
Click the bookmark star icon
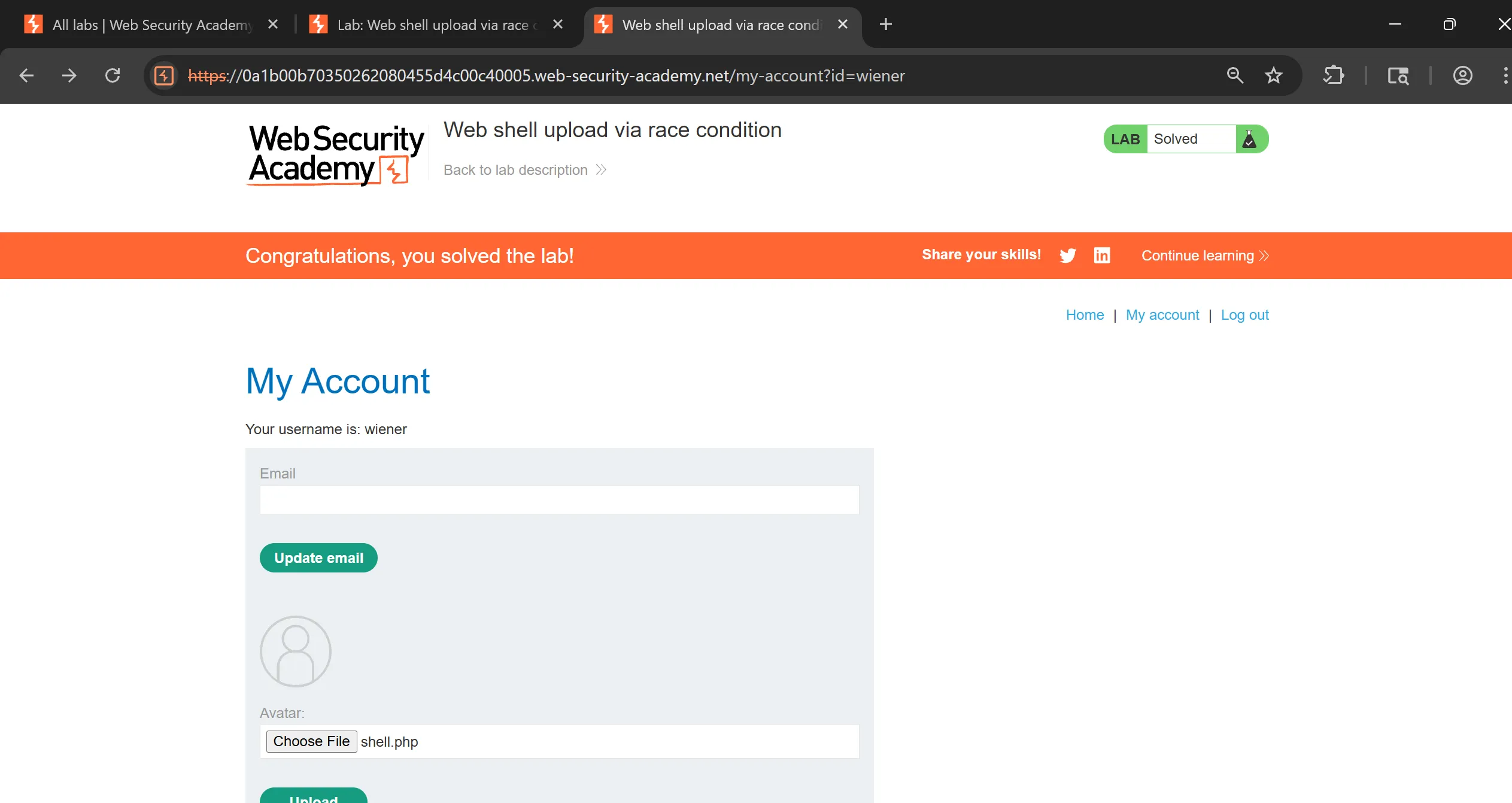coord(1273,75)
